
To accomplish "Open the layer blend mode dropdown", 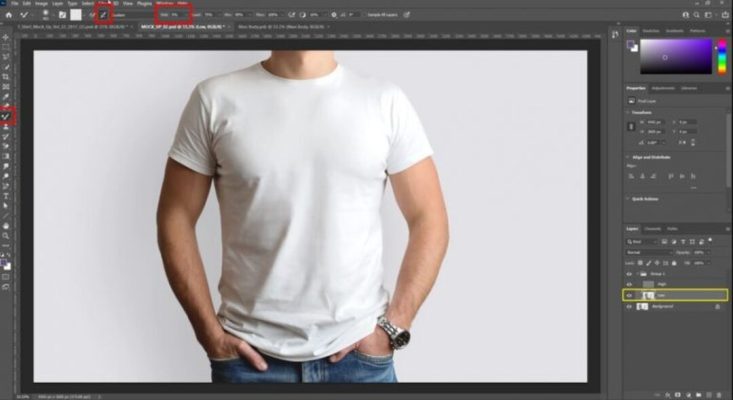I will coord(649,252).
